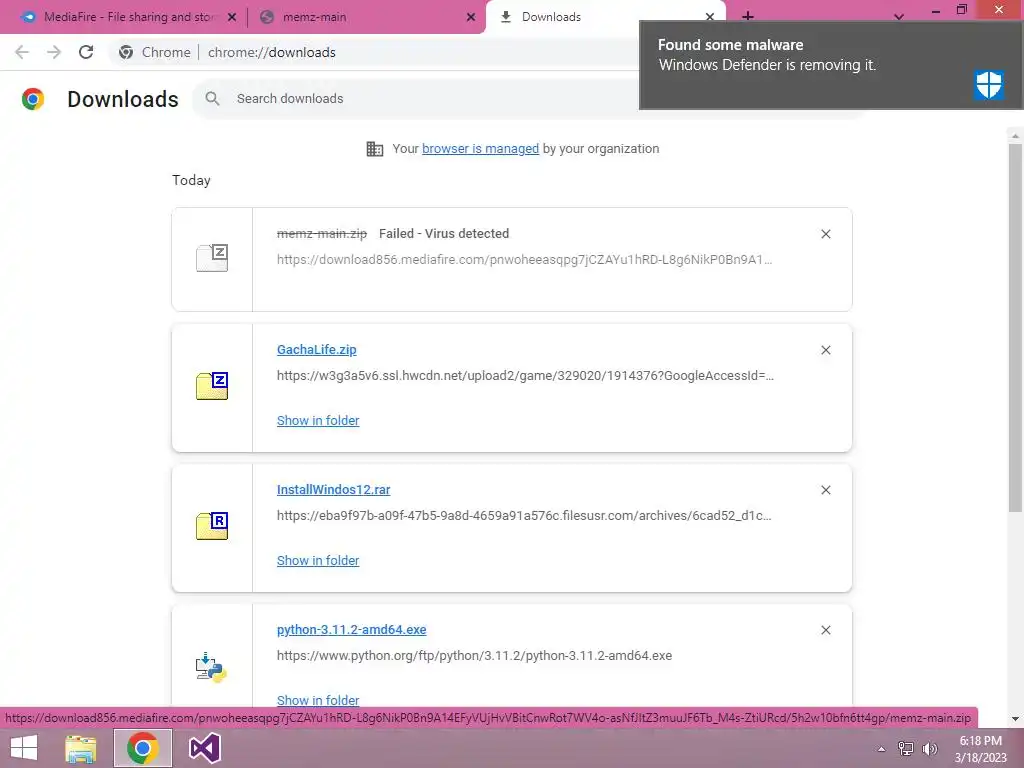Show InstallWindos12.rar in folder

click(x=318, y=561)
